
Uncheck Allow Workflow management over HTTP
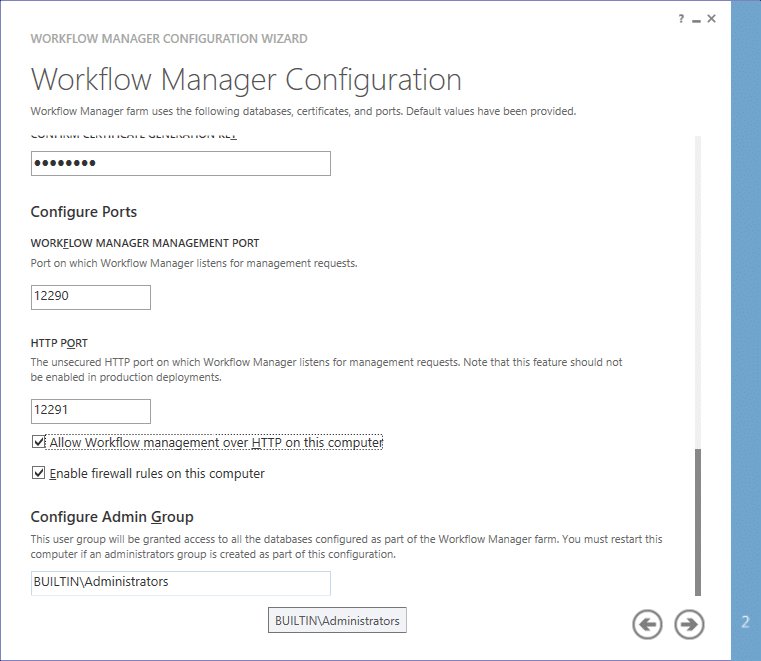click(38, 442)
